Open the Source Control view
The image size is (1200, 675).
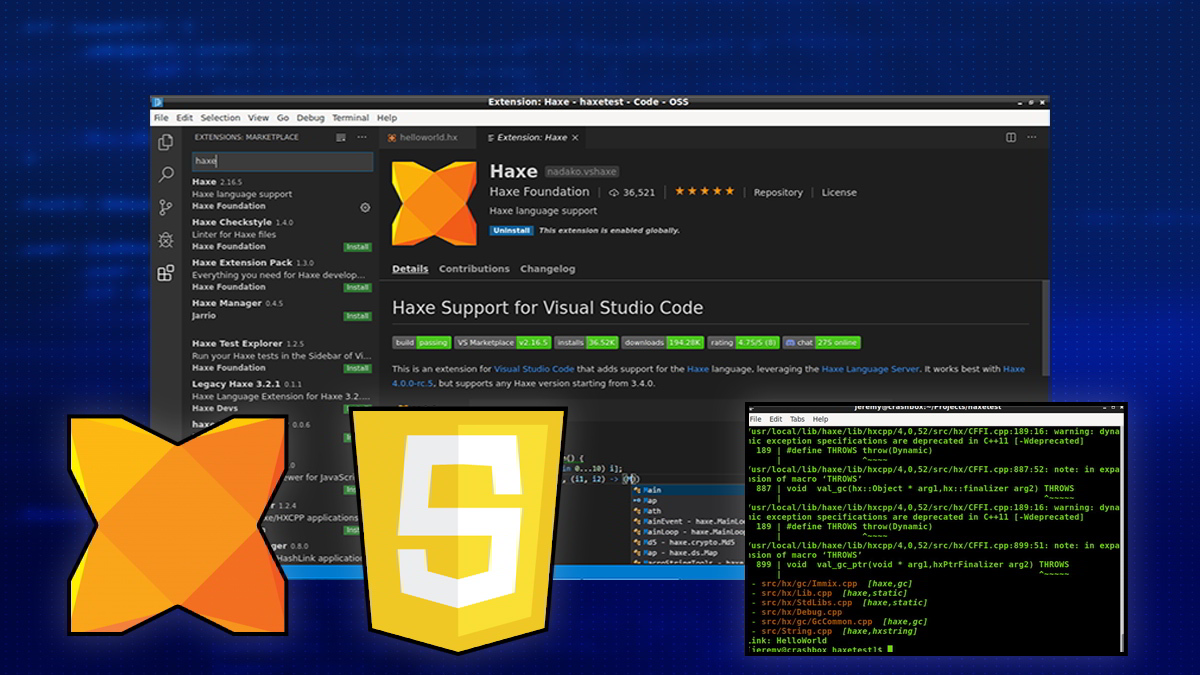(x=166, y=207)
